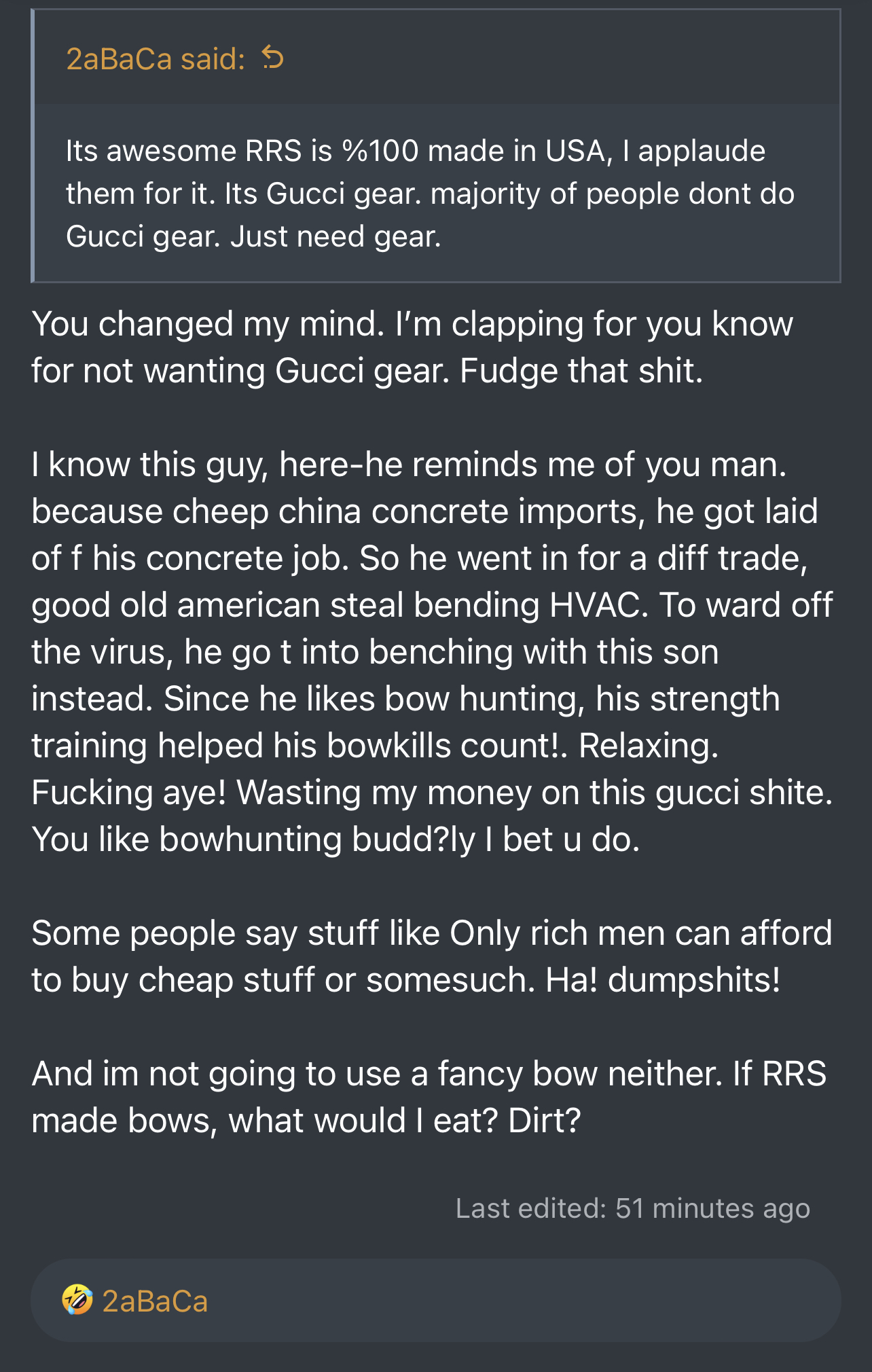Click the paragraph starting "You changed my mind"
The image size is (872, 1372).
click(x=412, y=347)
